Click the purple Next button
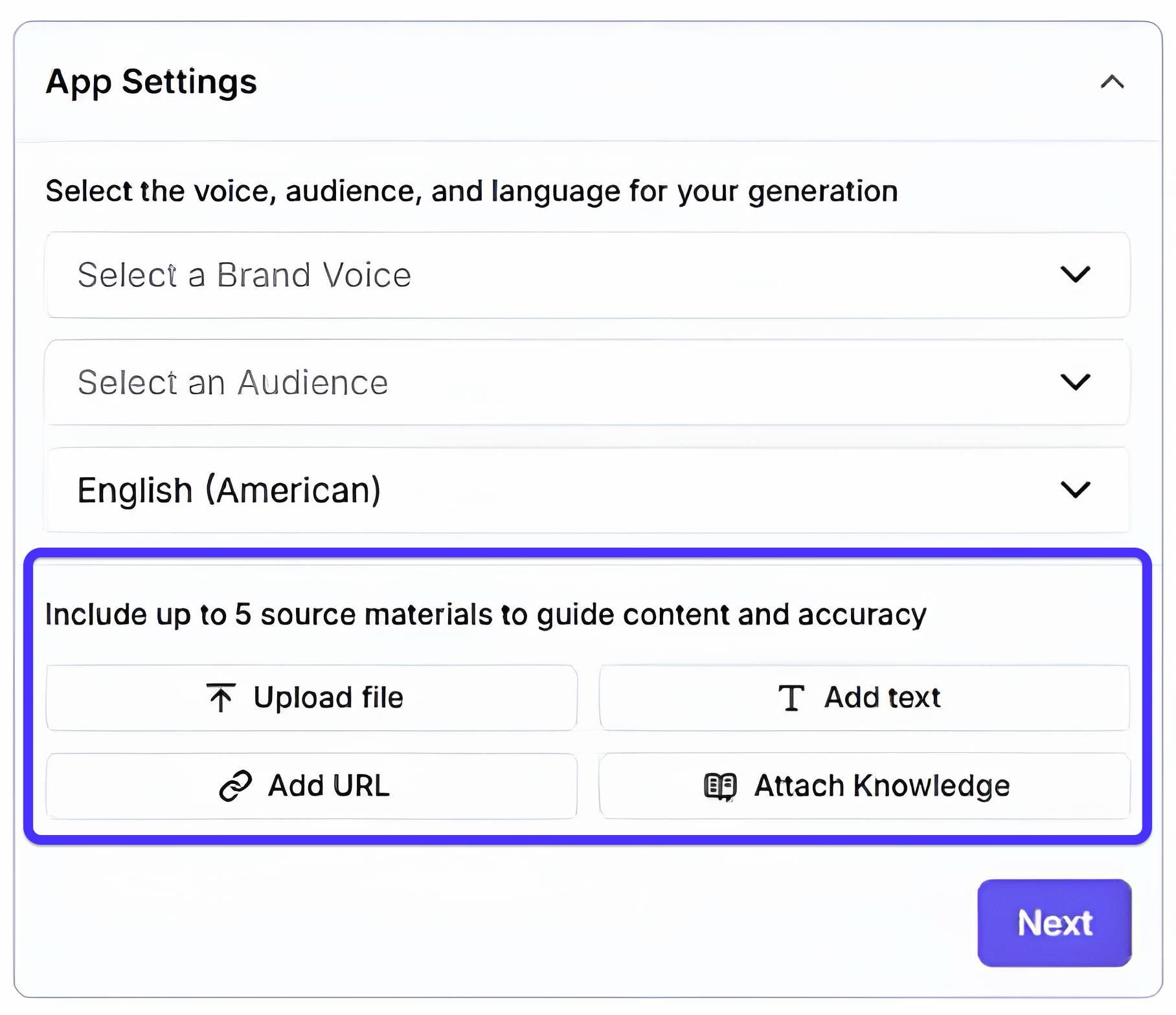Screen dimensions: 1176x1015 coord(1054,922)
